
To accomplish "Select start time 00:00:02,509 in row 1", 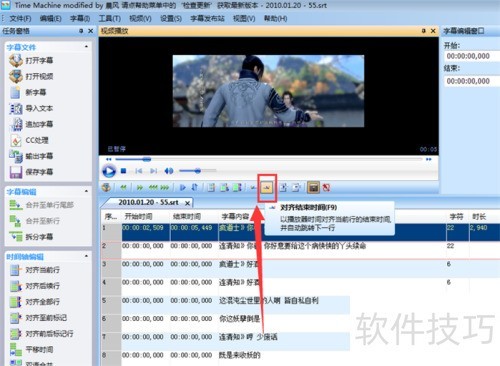I will (x=143, y=228).
